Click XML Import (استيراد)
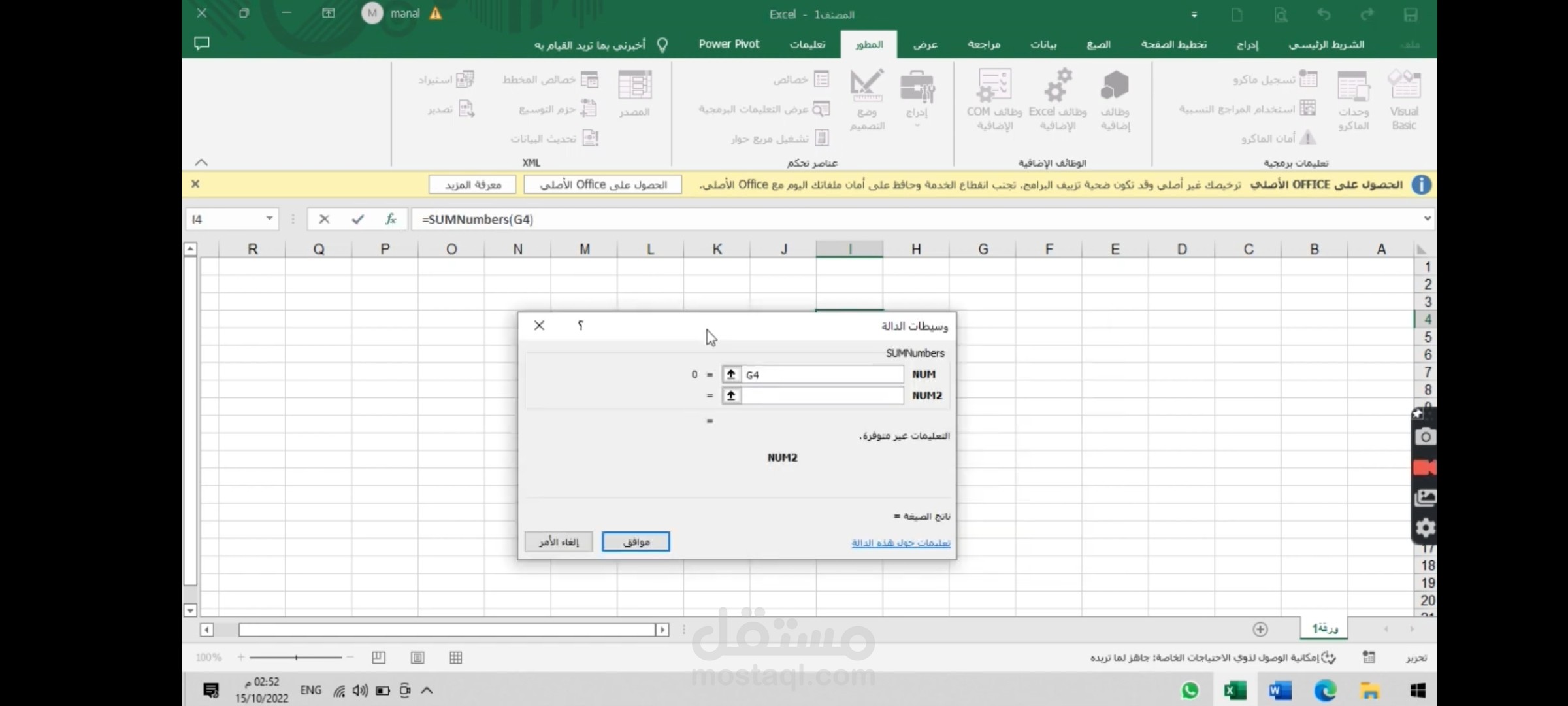The width and height of the screenshot is (1568, 706). pyautogui.click(x=446, y=79)
